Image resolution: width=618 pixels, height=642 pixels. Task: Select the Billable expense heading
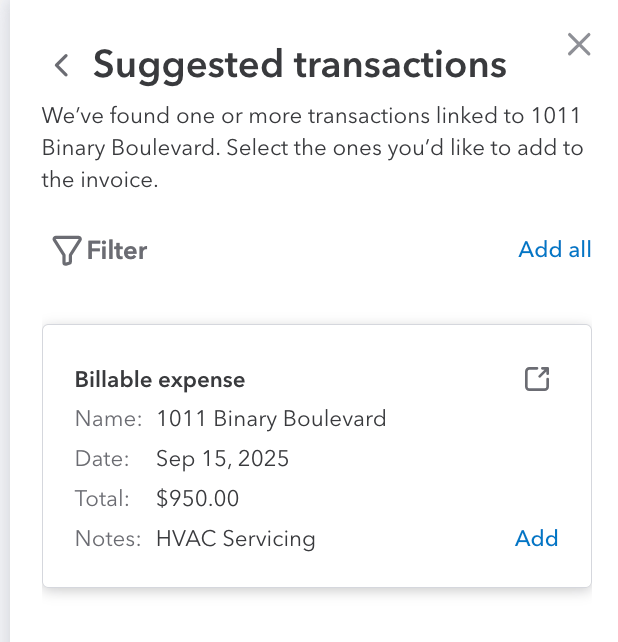[x=160, y=380]
